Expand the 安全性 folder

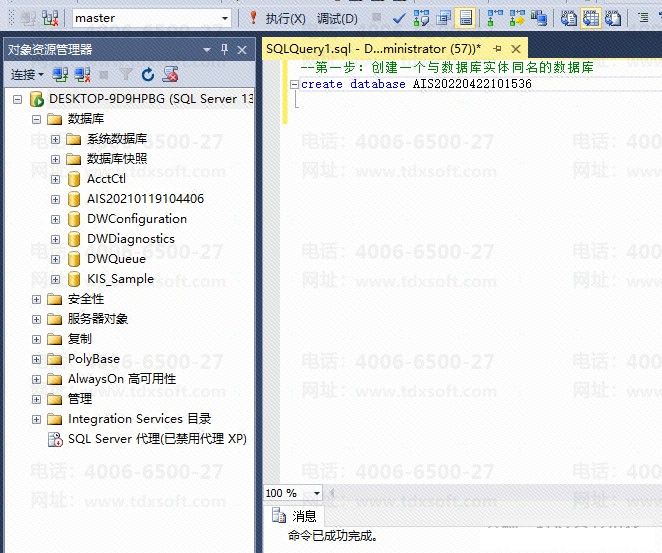(37, 299)
